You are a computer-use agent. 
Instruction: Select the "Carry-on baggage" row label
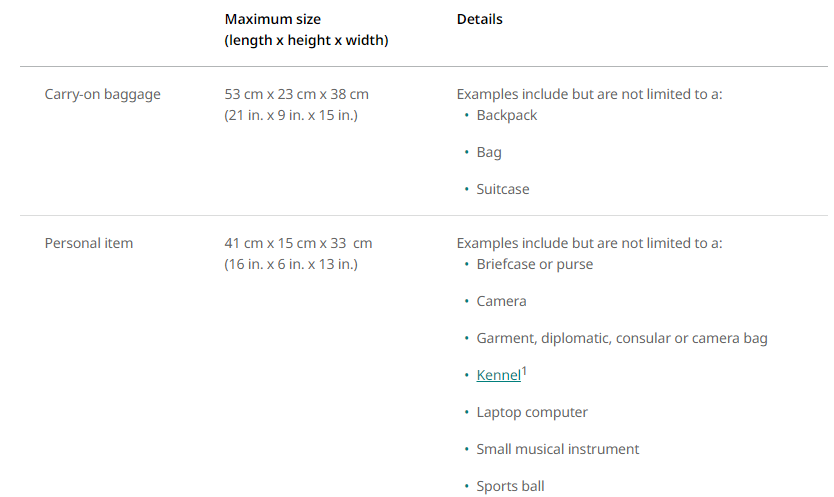click(102, 94)
